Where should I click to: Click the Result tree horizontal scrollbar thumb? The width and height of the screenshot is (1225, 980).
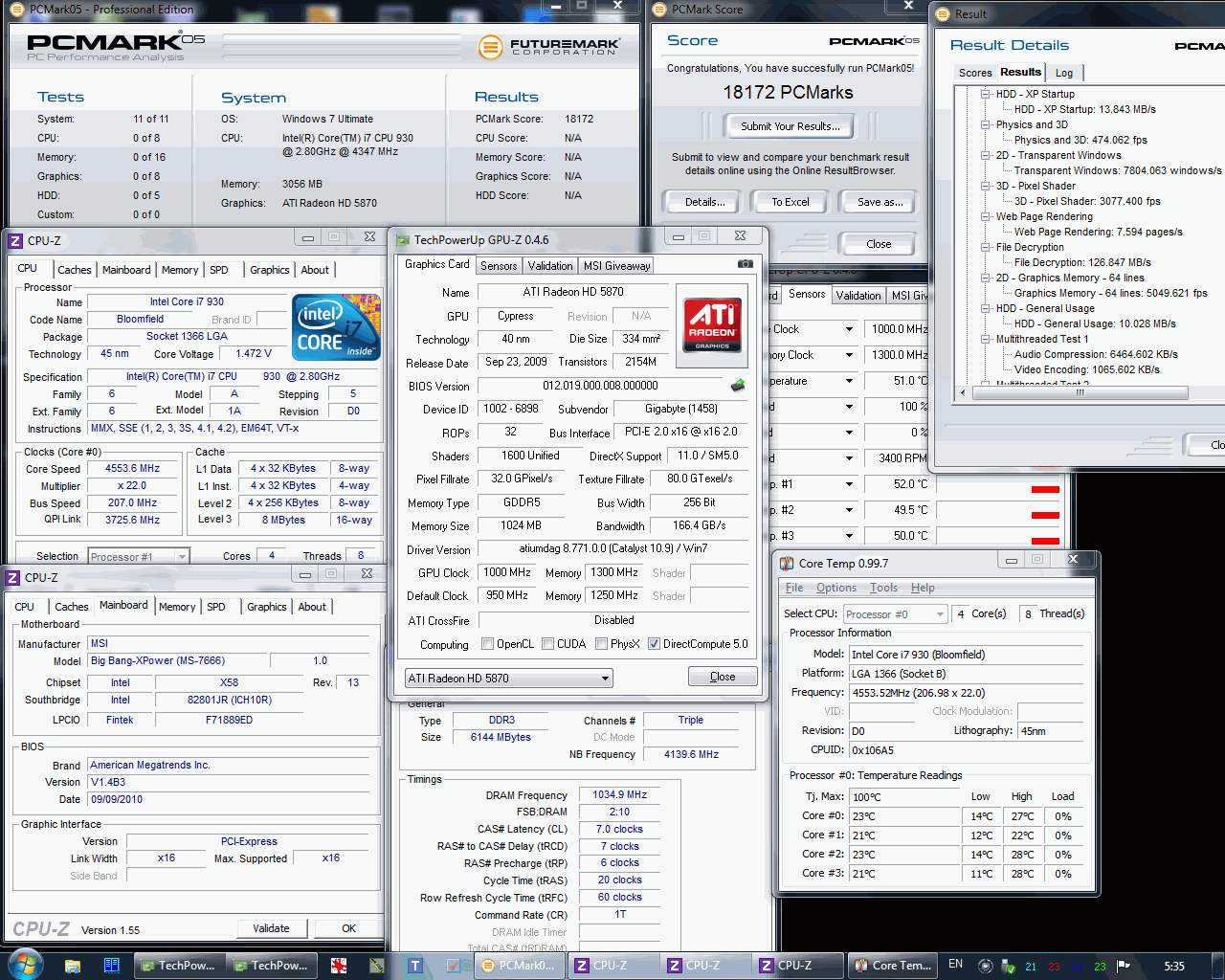click(x=1080, y=392)
